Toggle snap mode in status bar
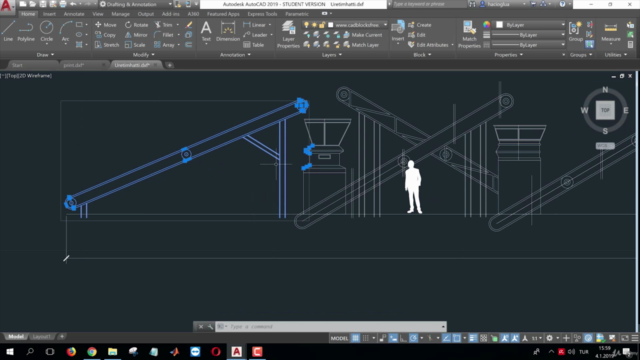Image resolution: width=640 pixels, height=360 pixels. coord(366,338)
